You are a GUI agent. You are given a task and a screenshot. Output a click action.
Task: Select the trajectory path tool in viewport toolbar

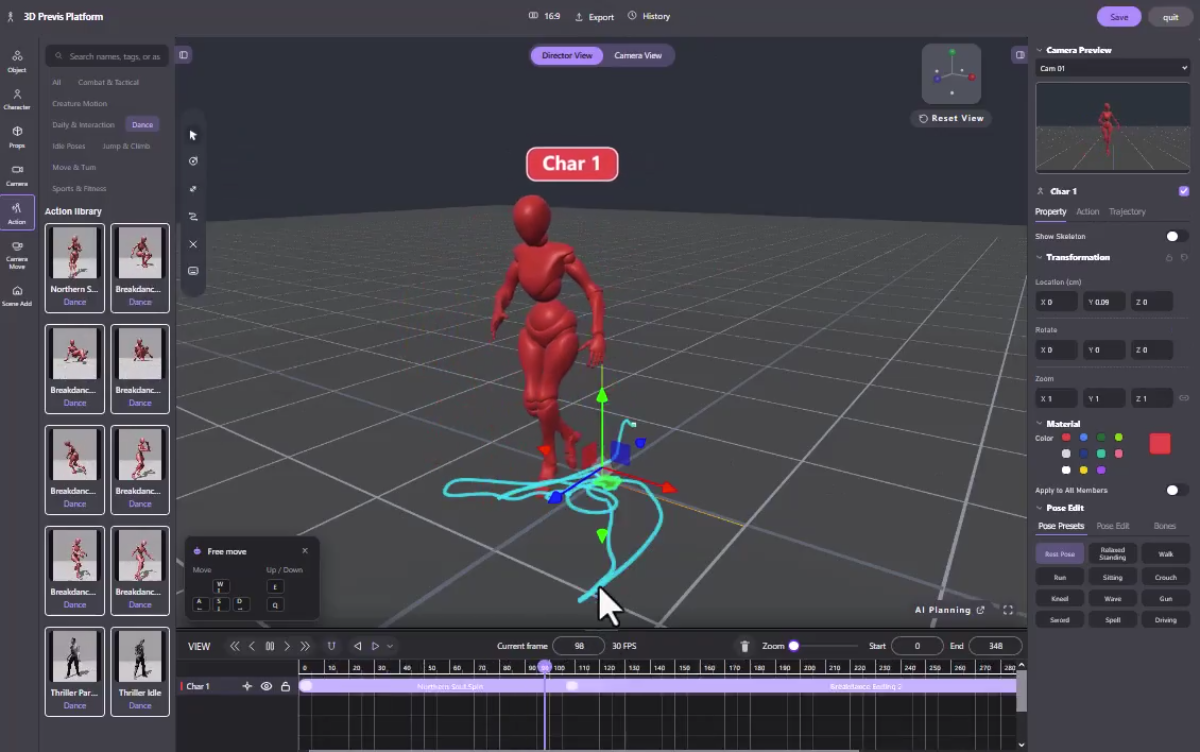(193, 216)
